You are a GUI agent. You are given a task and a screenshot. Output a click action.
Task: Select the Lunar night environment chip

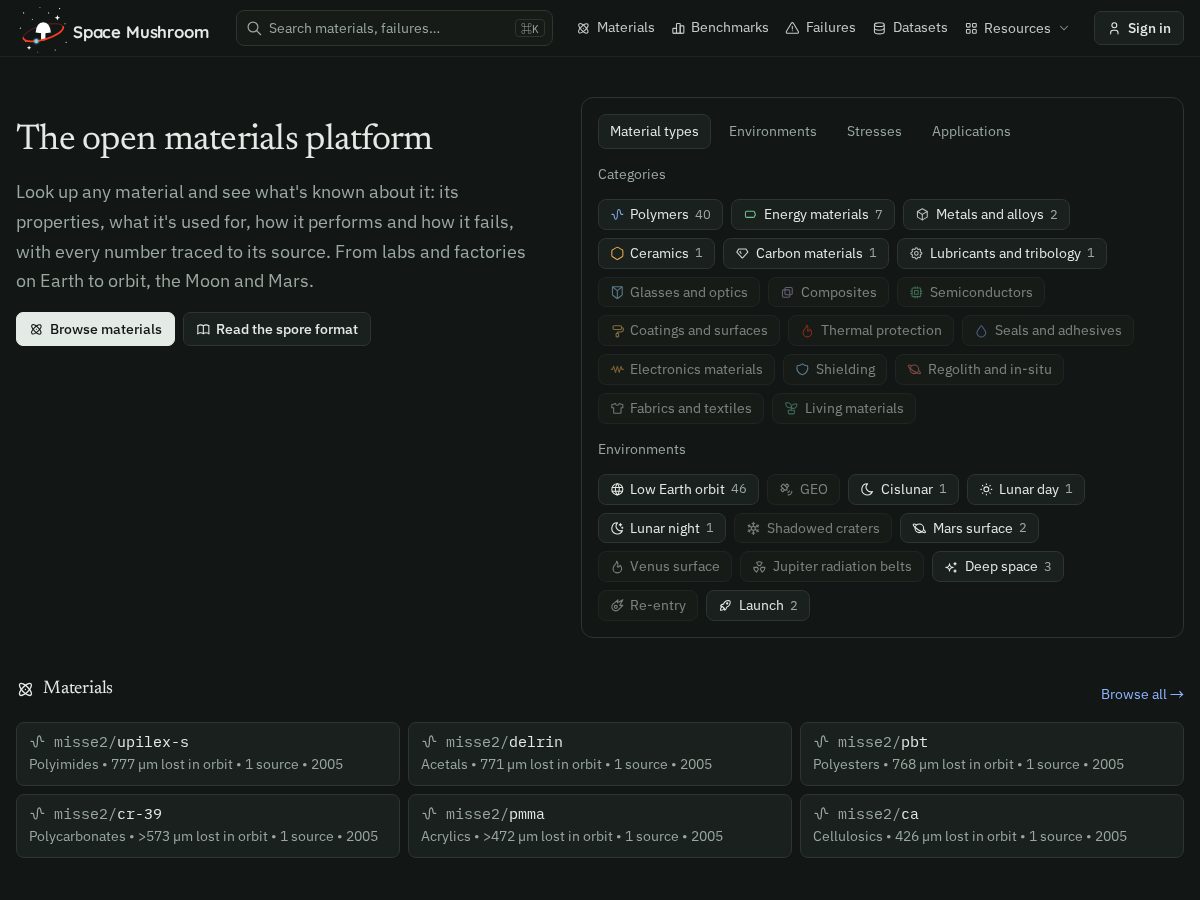coord(662,528)
